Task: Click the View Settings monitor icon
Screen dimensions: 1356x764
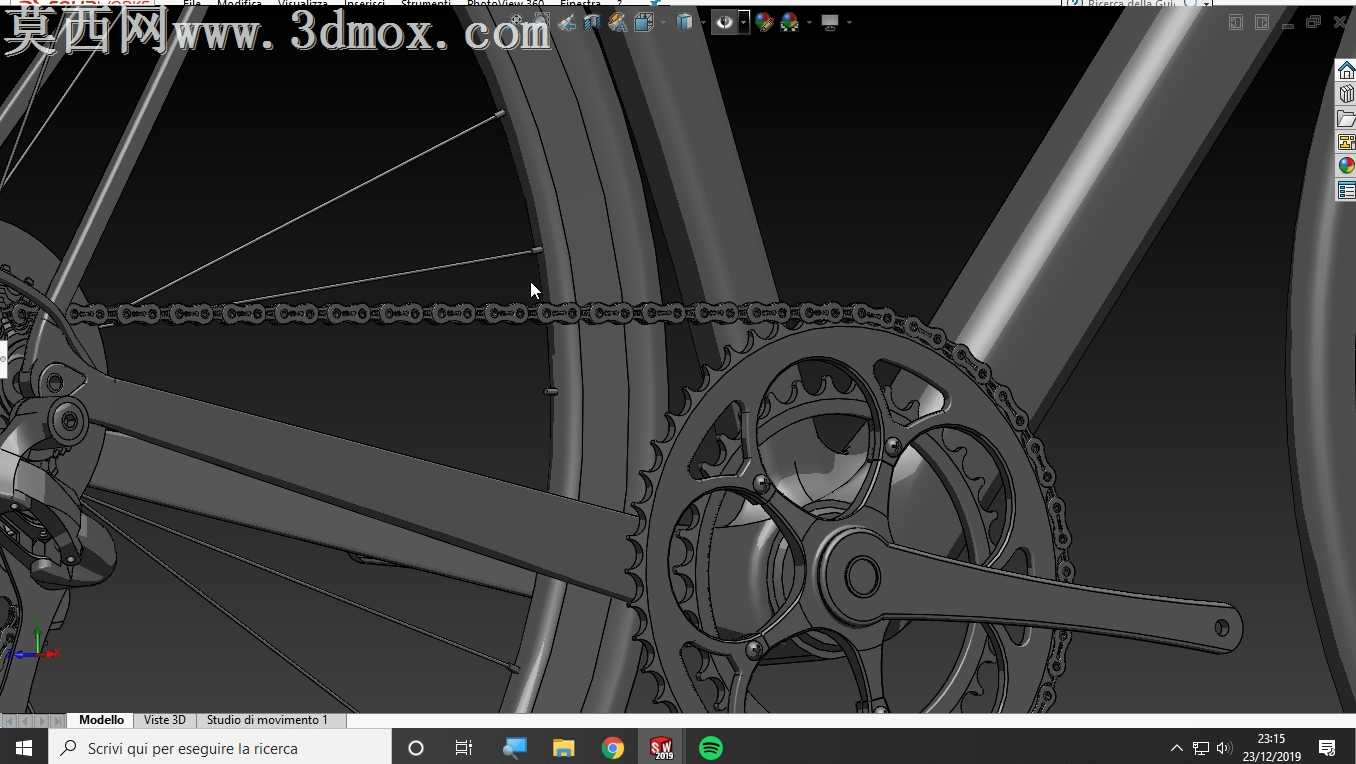Action: tap(830, 22)
